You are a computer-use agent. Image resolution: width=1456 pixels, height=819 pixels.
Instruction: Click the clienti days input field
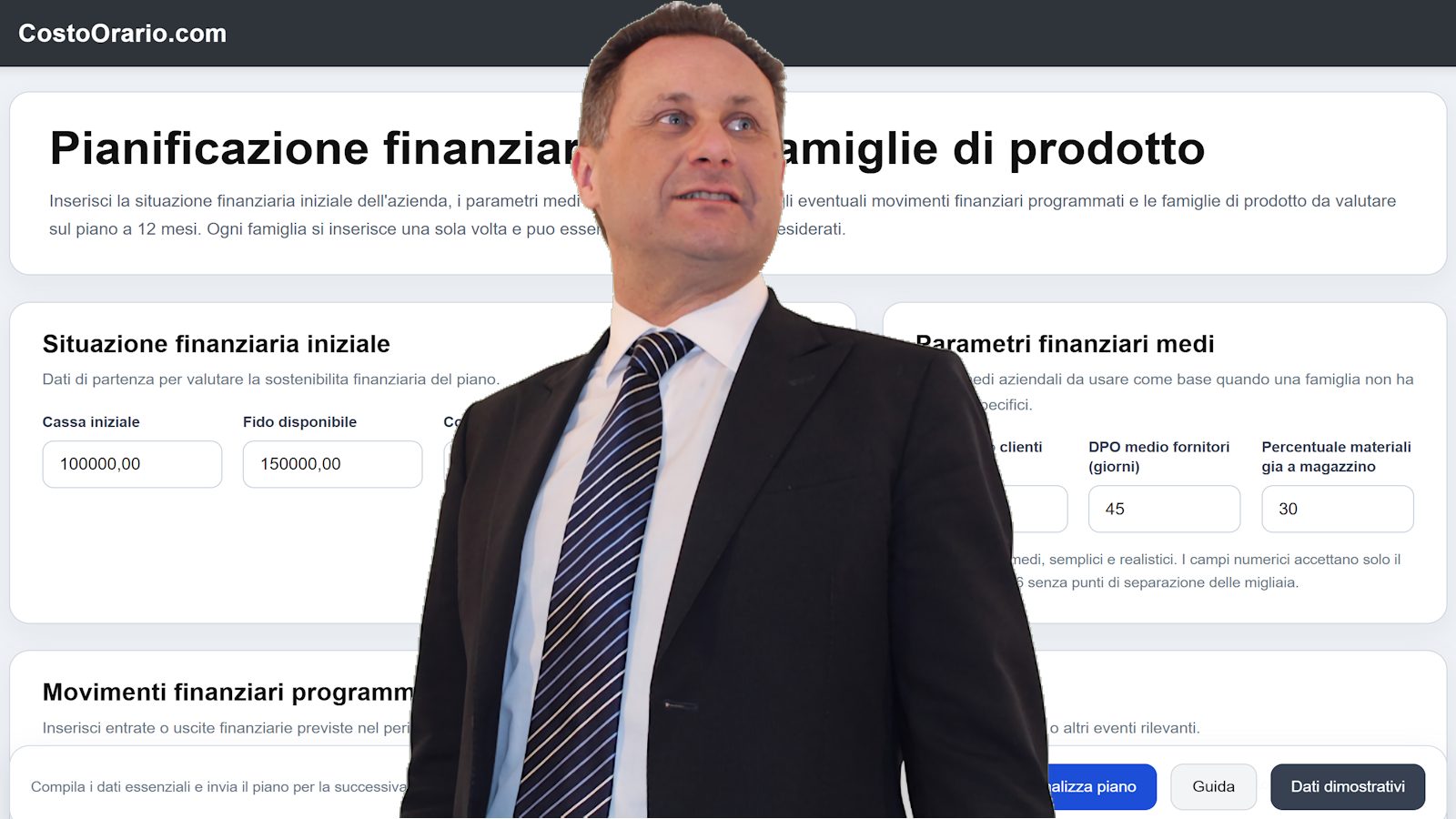(x=1037, y=509)
